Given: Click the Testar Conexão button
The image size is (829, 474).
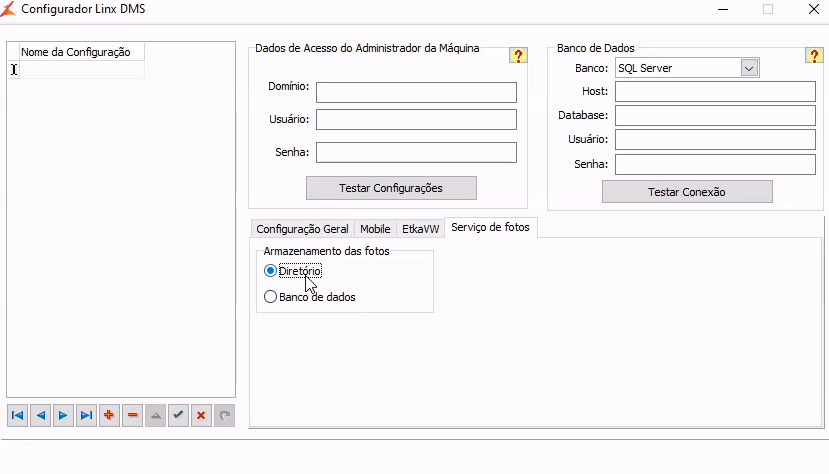Looking at the screenshot, I should coord(687,192).
